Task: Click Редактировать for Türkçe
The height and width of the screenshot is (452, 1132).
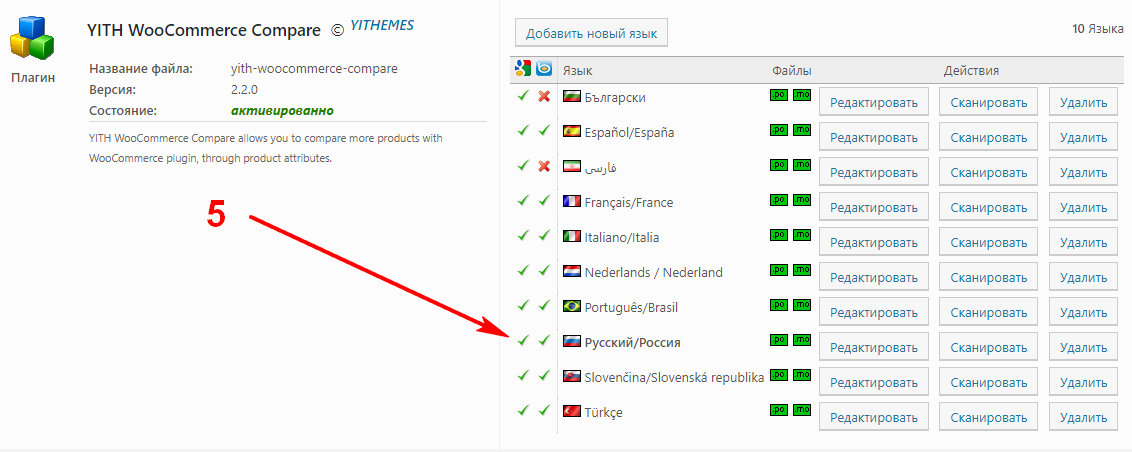Action: point(874,417)
